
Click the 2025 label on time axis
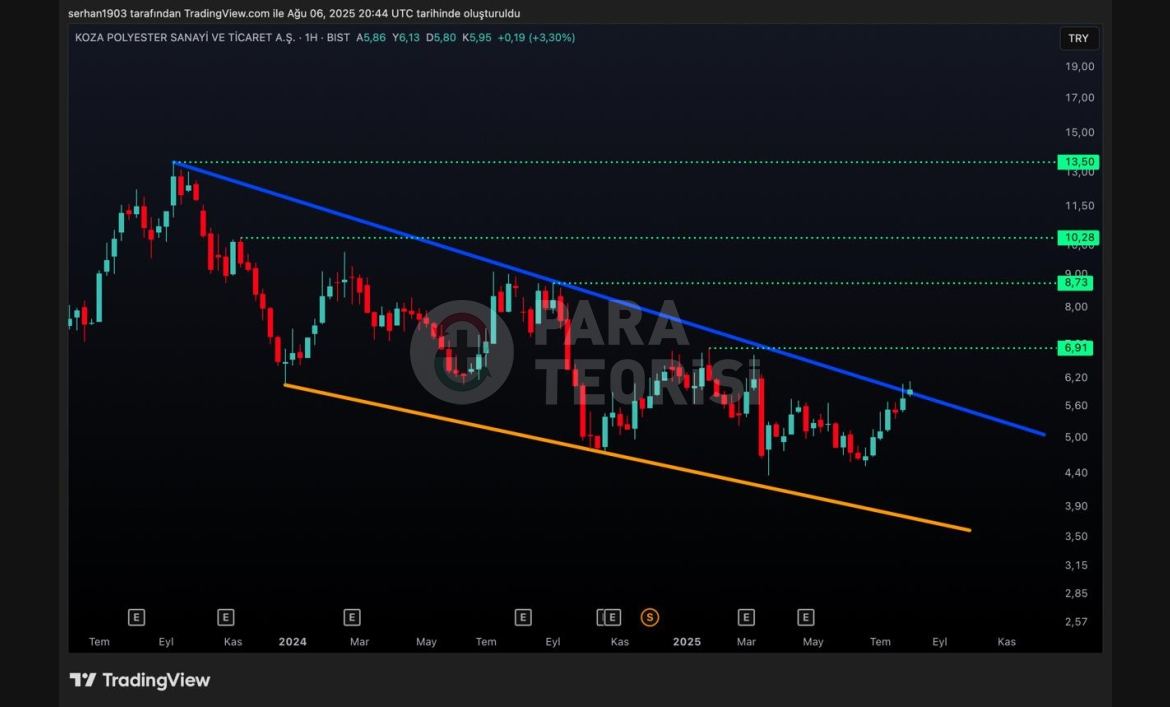686,642
